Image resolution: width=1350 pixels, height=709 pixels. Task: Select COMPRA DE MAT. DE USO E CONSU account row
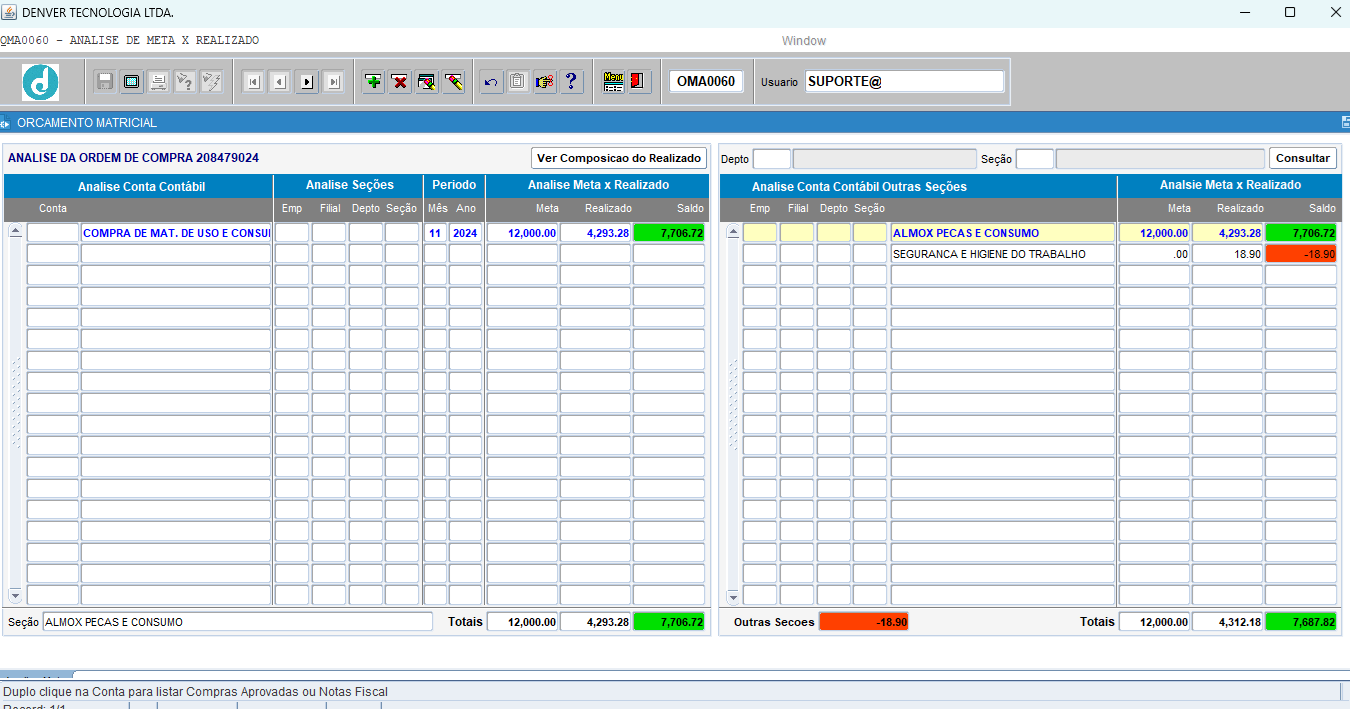[176, 233]
